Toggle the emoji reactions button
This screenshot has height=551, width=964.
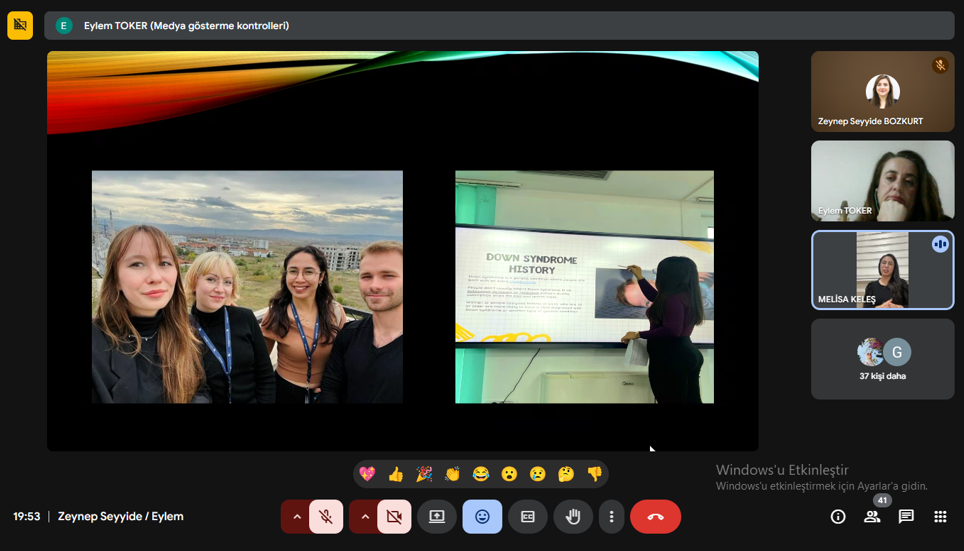482,516
